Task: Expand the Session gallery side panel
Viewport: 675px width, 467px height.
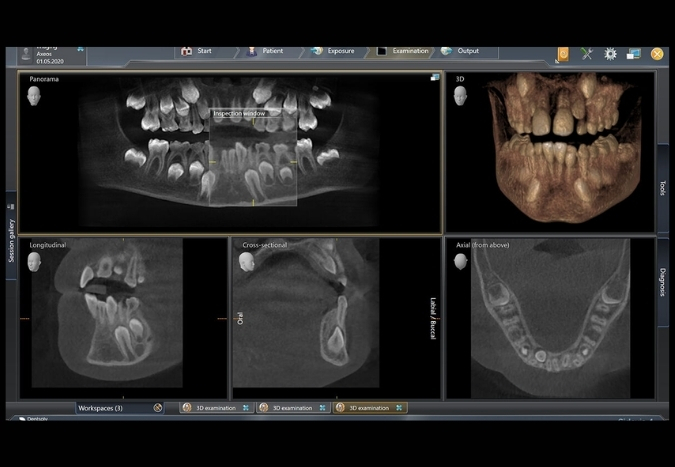Action: point(12,240)
